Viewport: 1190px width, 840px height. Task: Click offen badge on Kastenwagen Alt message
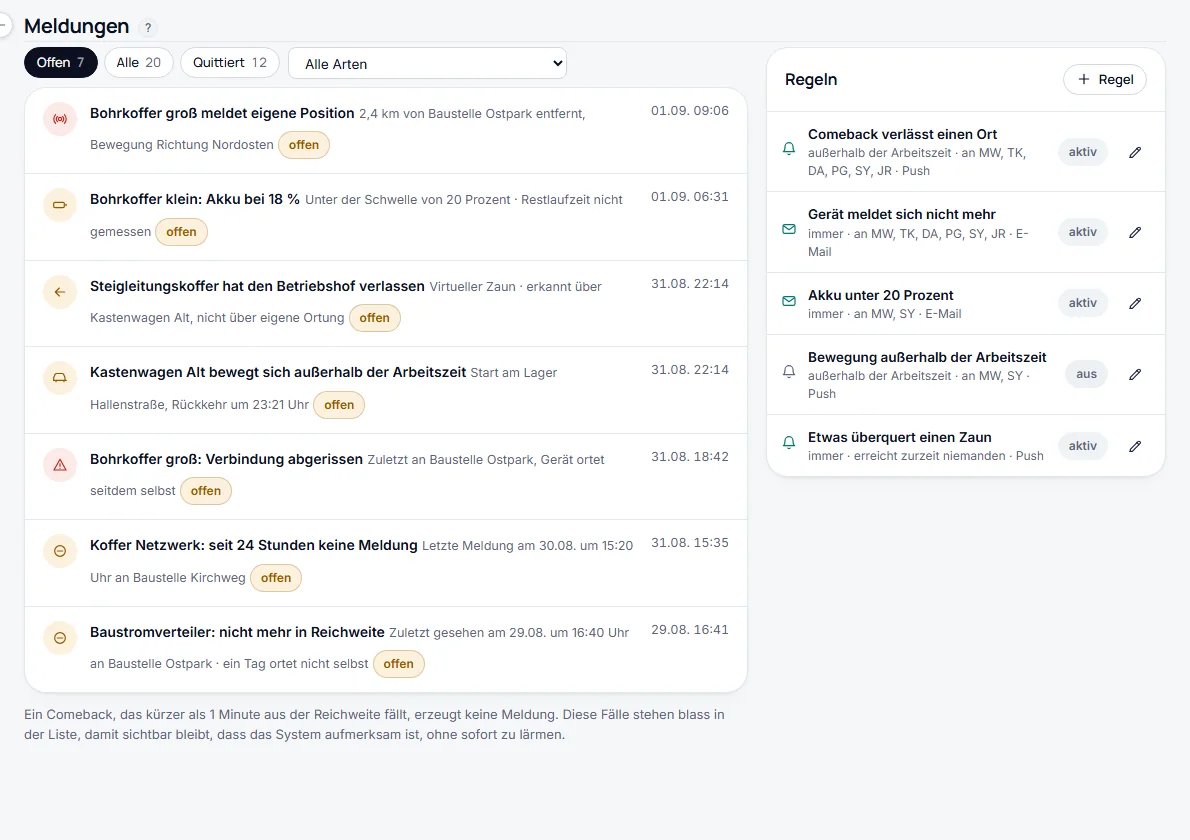point(339,405)
